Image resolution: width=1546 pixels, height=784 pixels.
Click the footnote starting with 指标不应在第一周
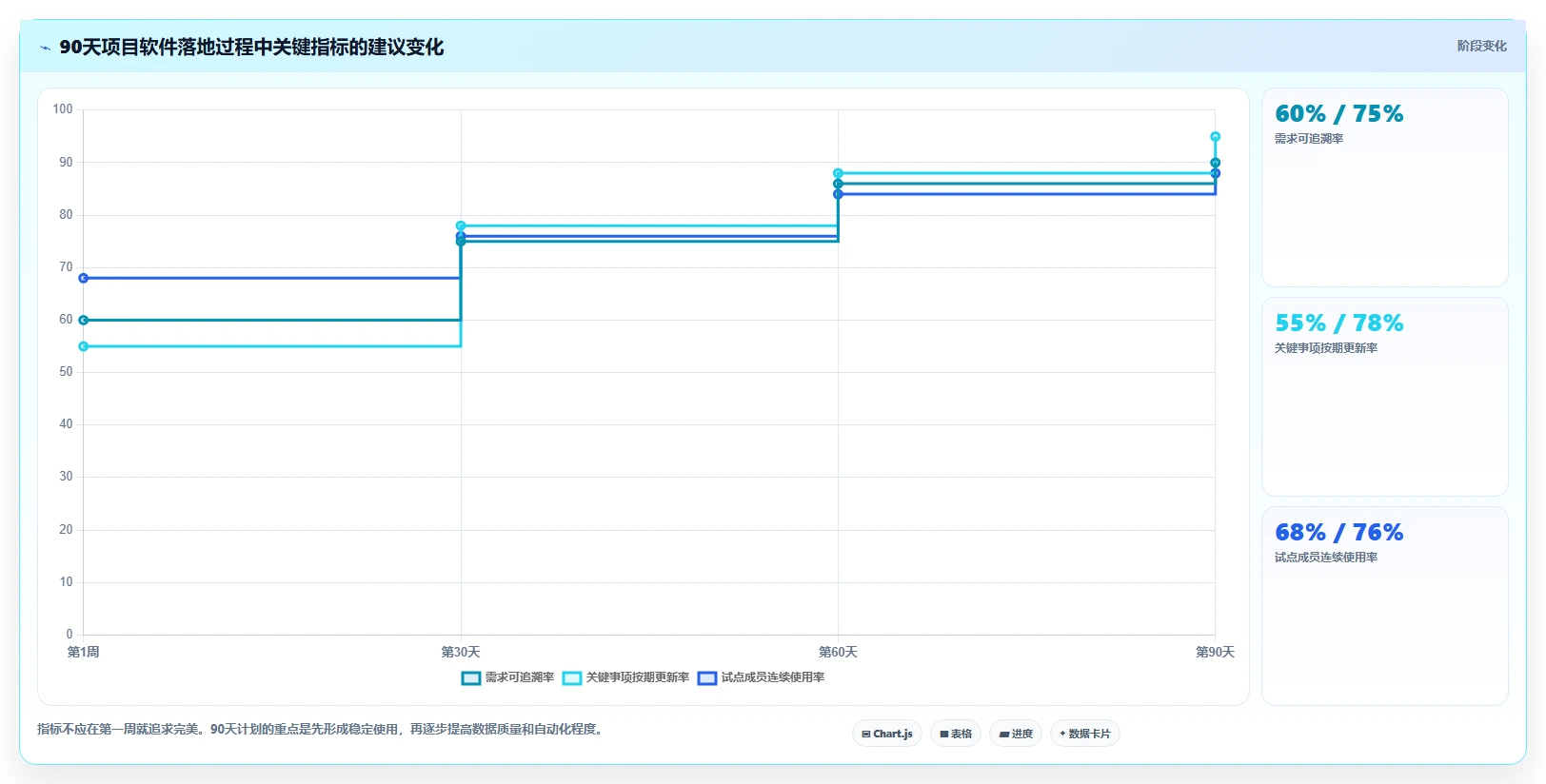coord(322,730)
